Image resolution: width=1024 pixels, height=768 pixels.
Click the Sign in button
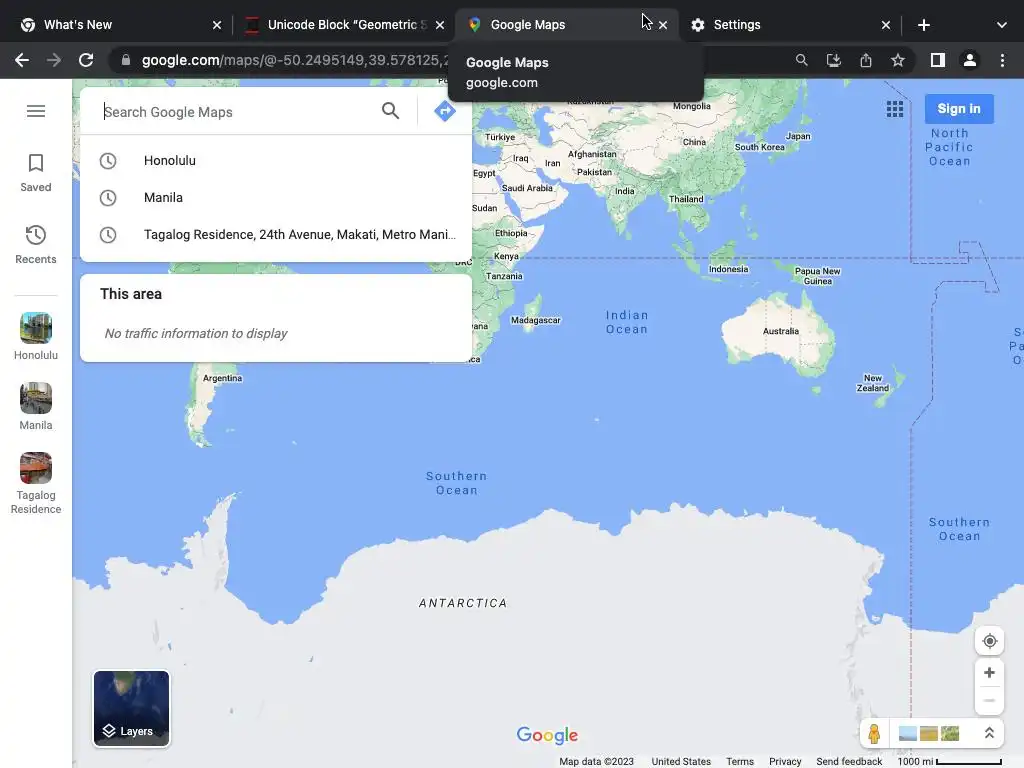pos(959,109)
